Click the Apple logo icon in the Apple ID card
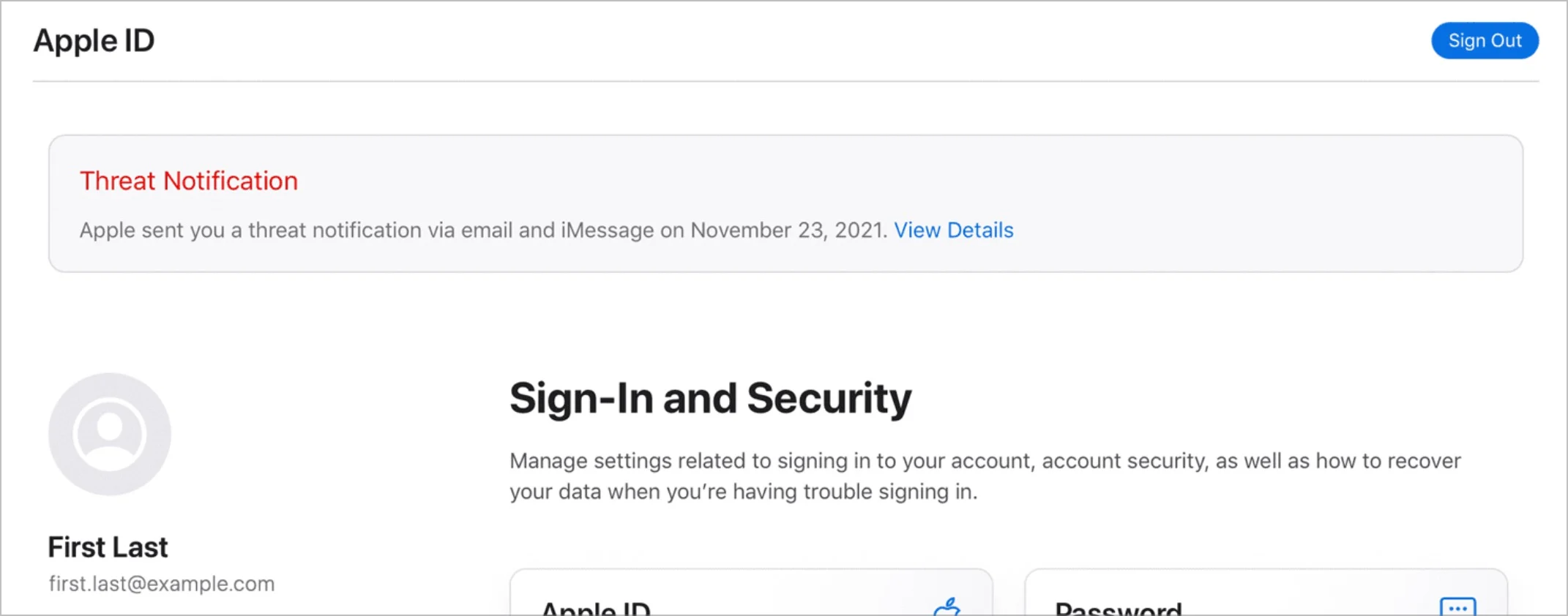The image size is (1568, 616). 947,607
